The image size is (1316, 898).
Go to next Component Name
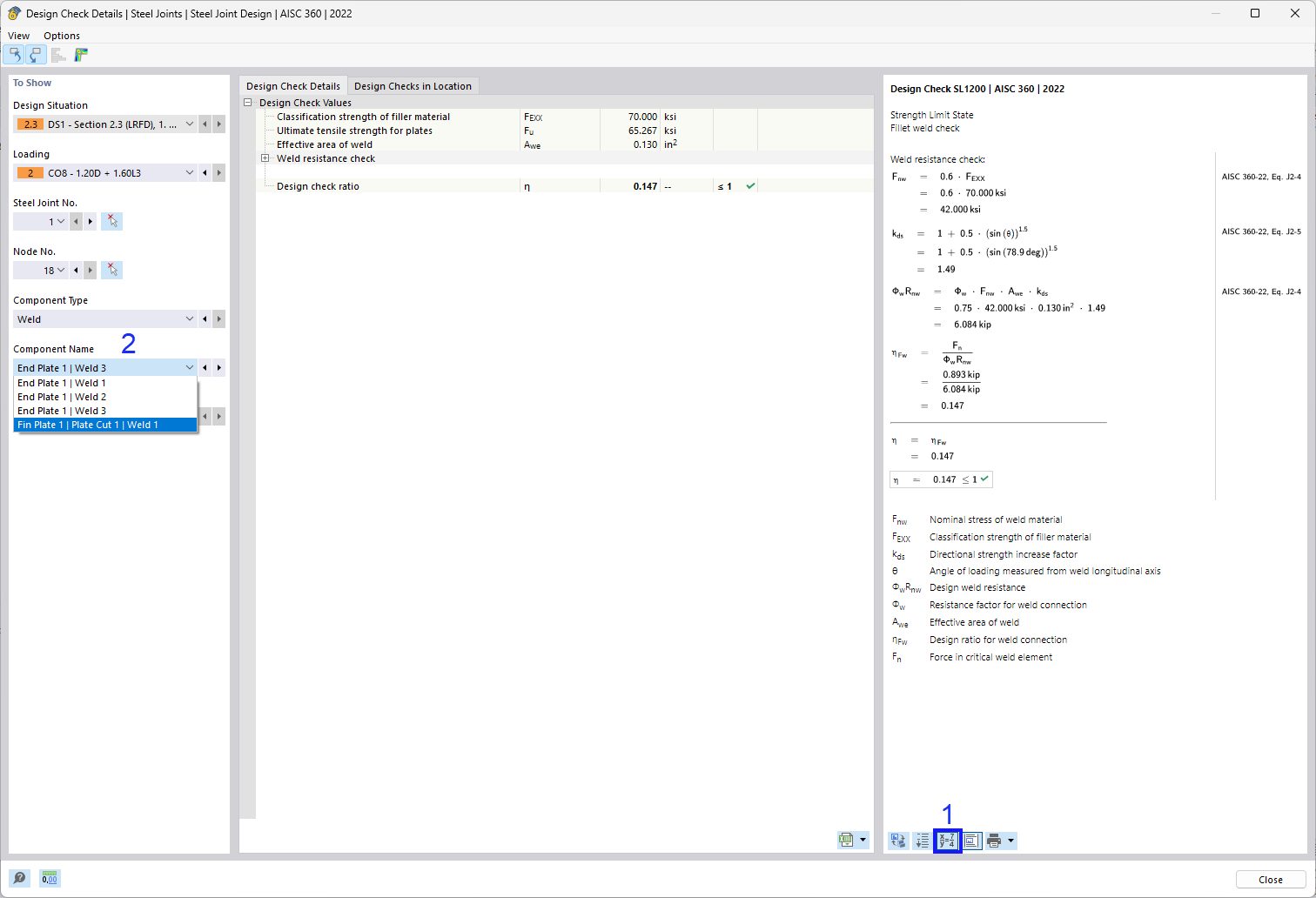pos(219,368)
